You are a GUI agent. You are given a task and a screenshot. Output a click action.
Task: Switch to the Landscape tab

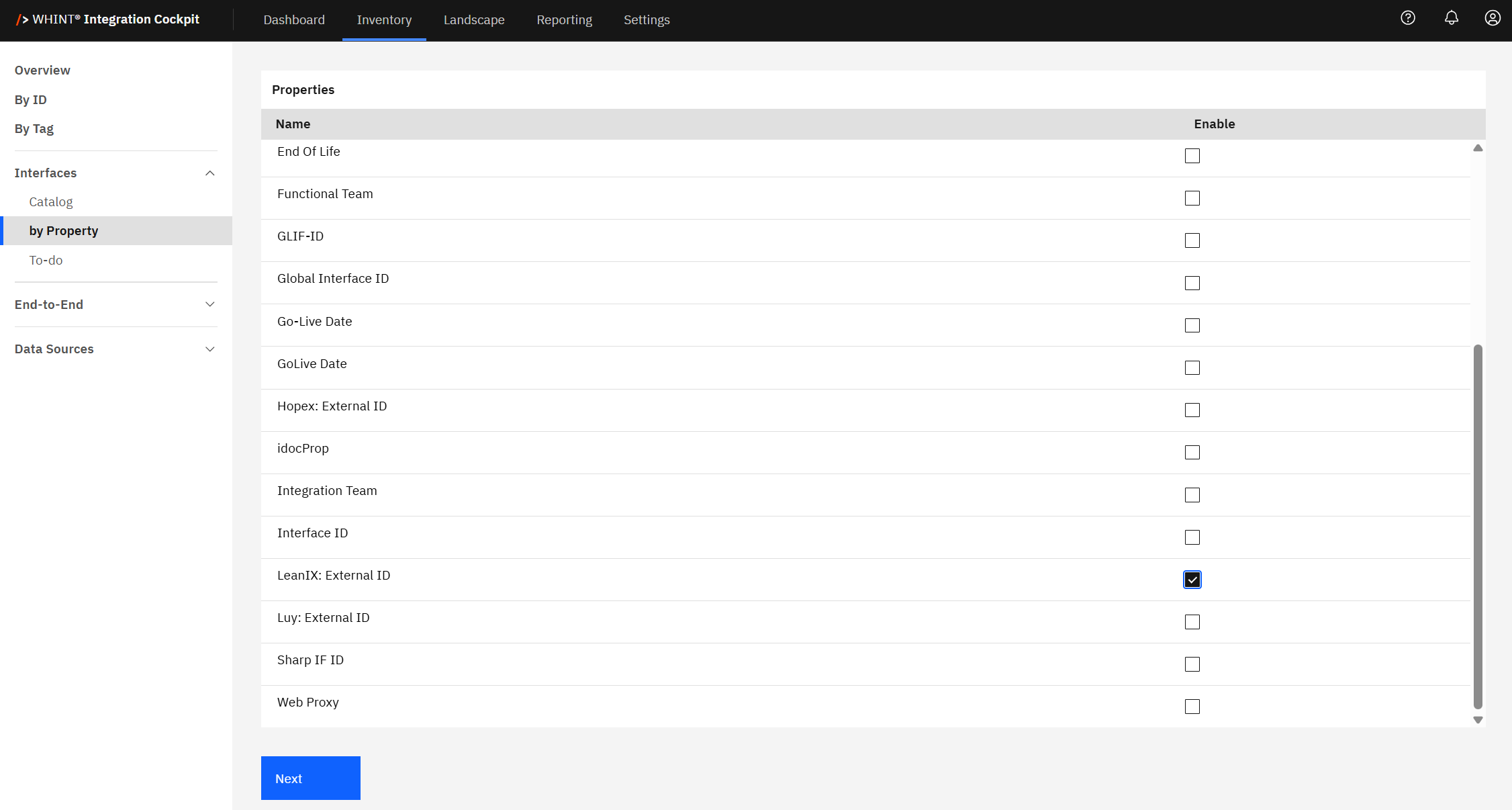(474, 20)
